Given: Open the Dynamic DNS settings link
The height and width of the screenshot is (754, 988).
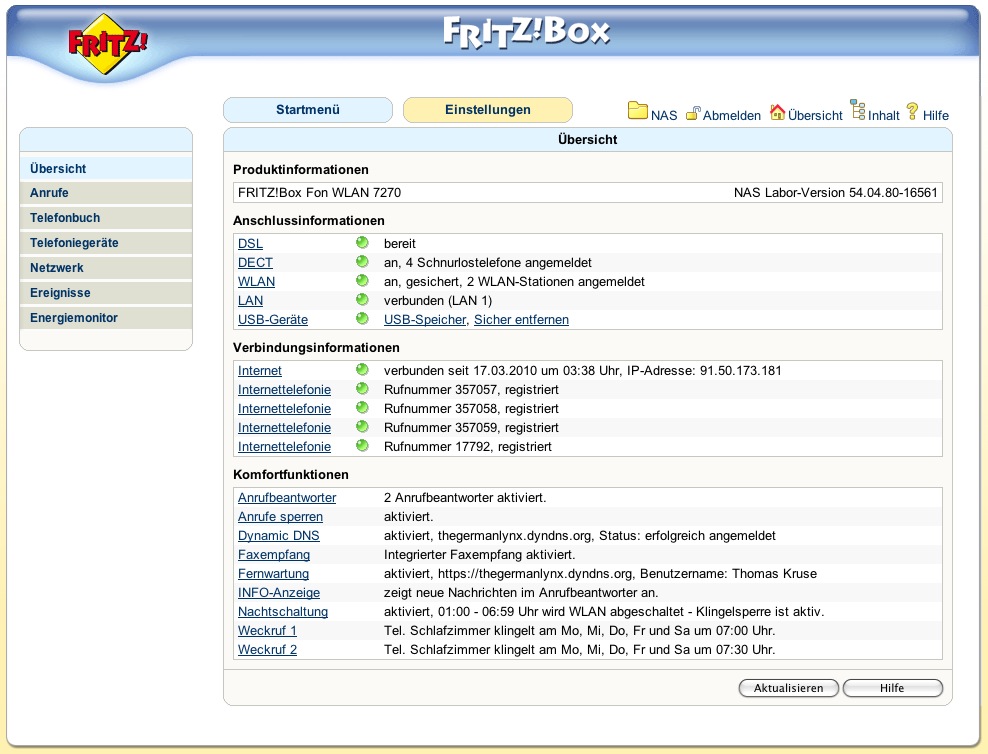Looking at the screenshot, I should 278,536.
